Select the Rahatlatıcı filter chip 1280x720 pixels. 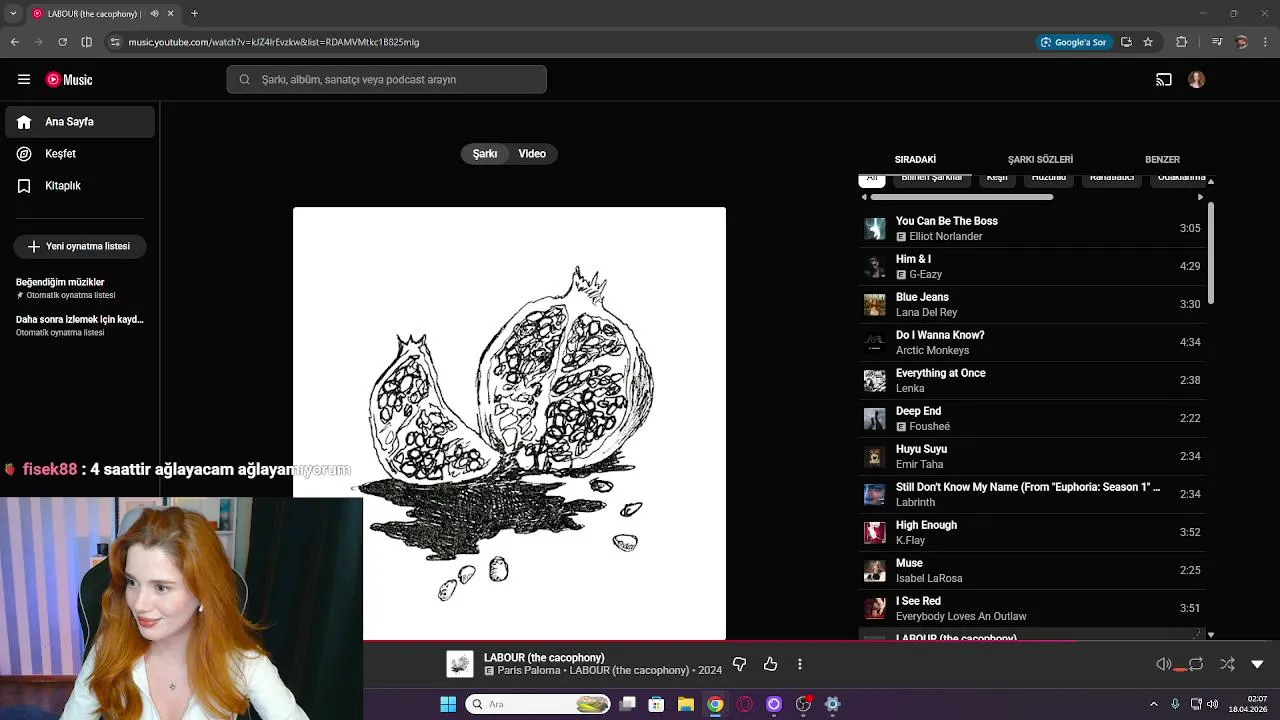(1112, 179)
